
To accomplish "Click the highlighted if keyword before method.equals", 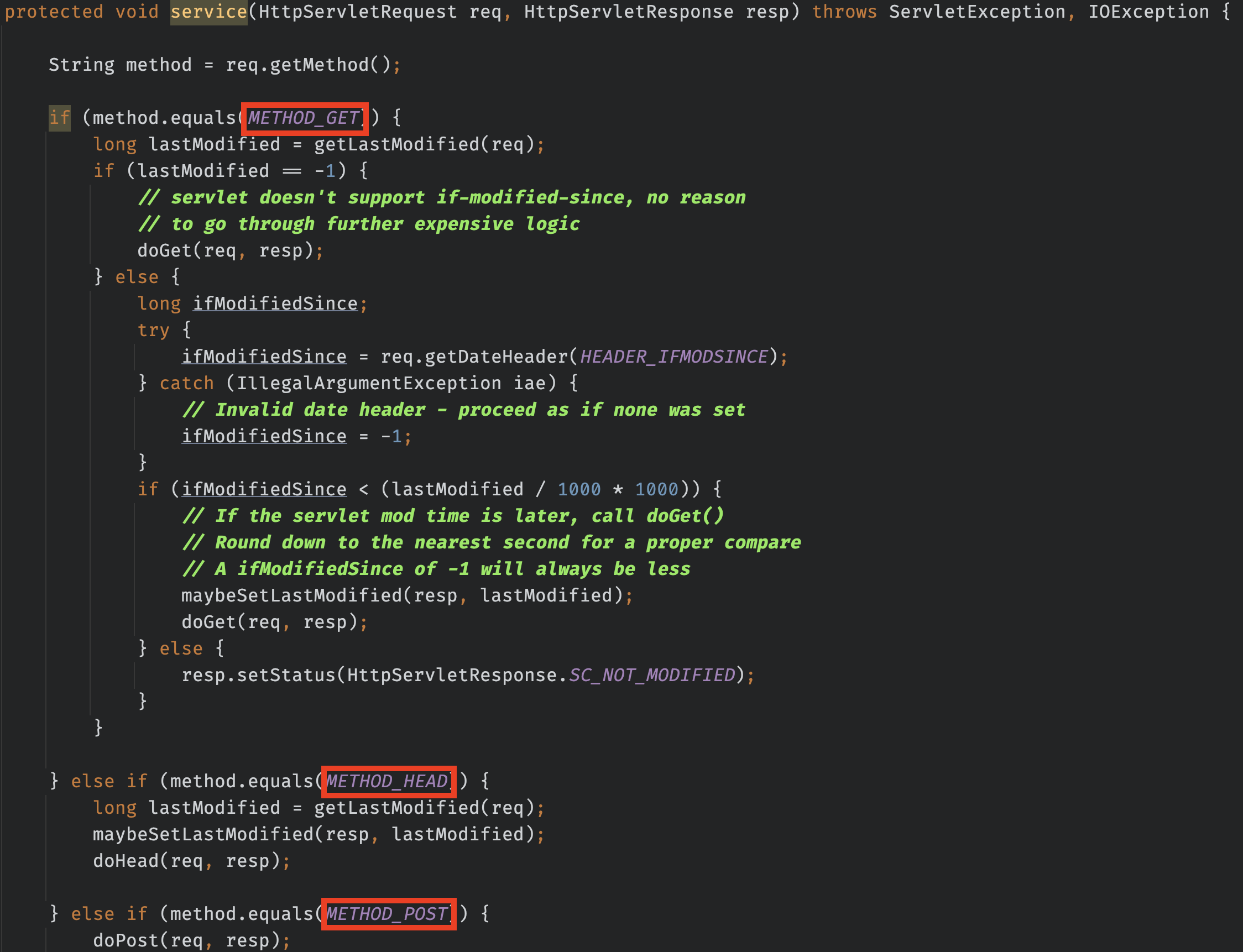I will 60,118.
